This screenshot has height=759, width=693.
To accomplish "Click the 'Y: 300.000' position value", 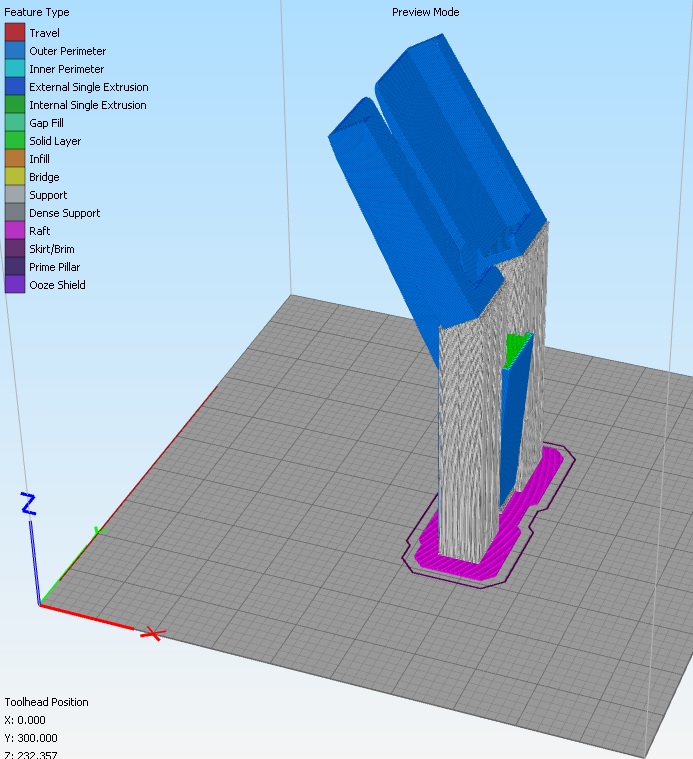I will pyautogui.click(x=30, y=738).
